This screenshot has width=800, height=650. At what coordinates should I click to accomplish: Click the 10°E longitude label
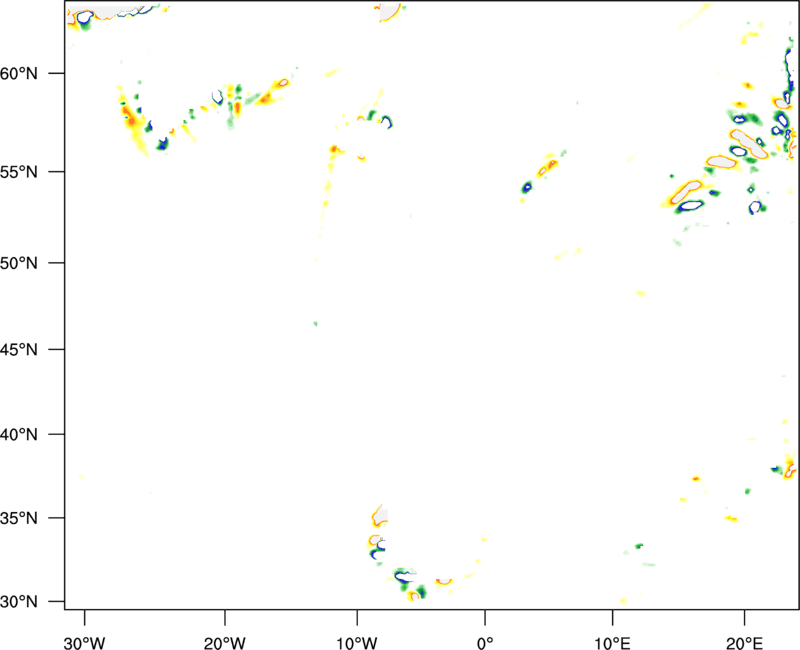tap(612, 643)
